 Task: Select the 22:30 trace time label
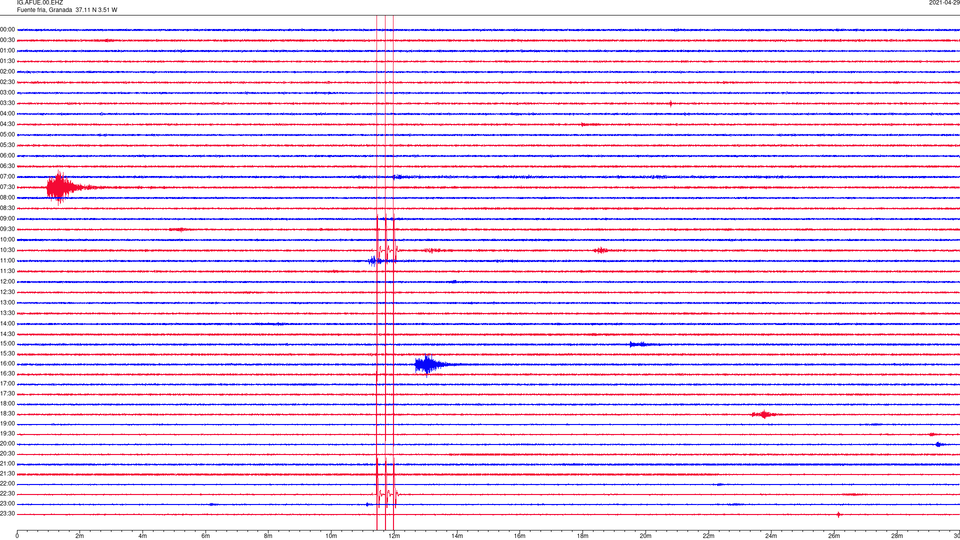point(7,493)
